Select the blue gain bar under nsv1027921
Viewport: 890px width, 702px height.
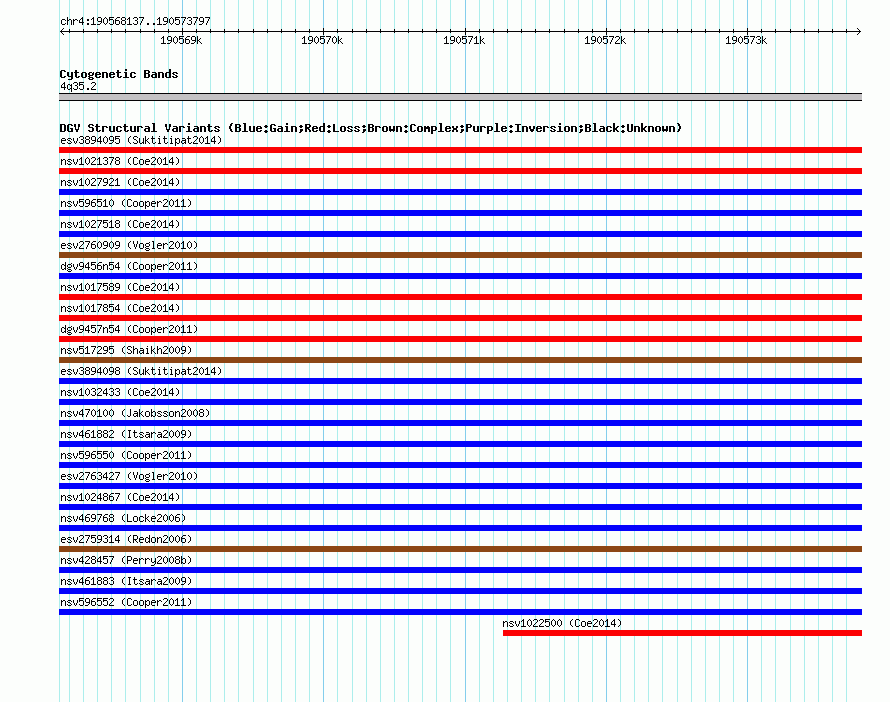pyautogui.click(x=460, y=192)
